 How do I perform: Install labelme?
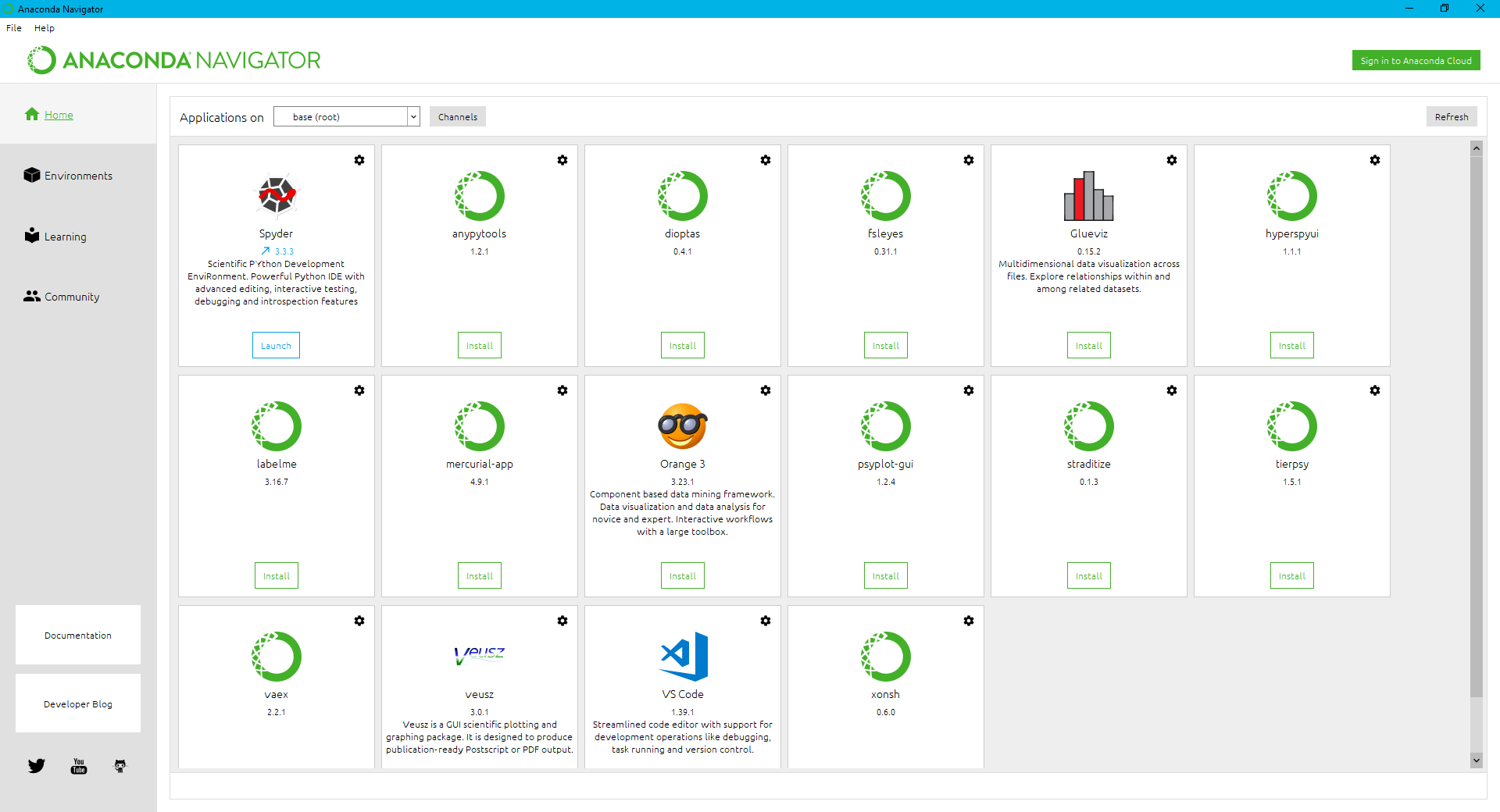coord(277,576)
